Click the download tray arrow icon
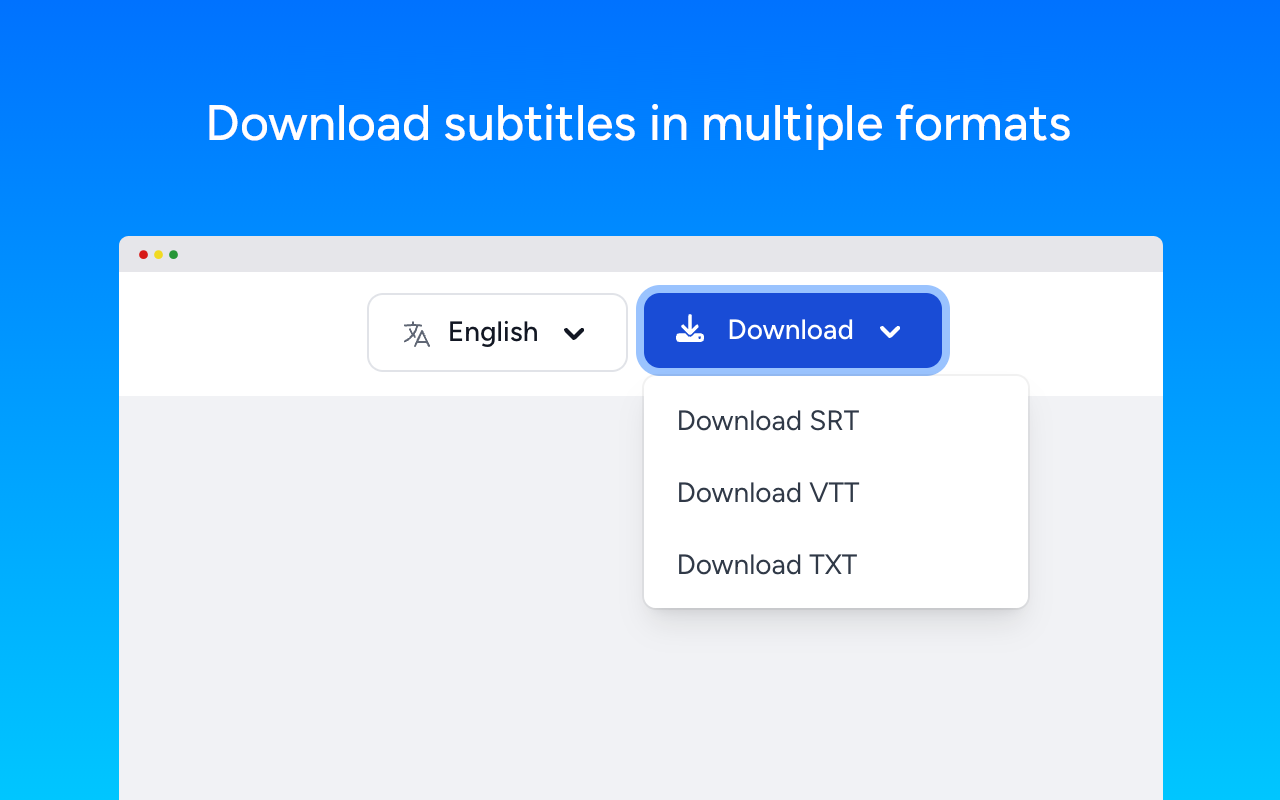1280x800 pixels. 690,329
